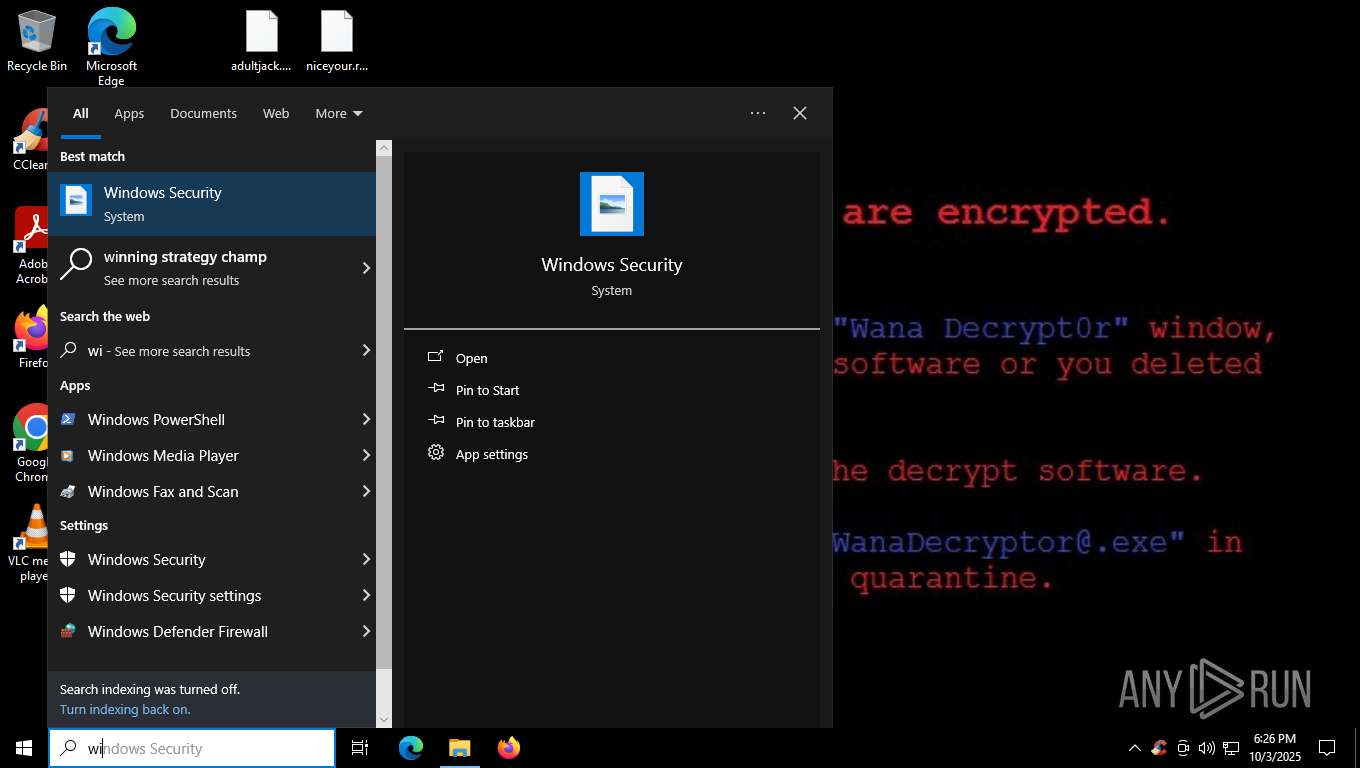The height and width of the screenshot is (768, 1360).
Task: Click the results list scrollbar down arrow
Action: pyautogui.click(x=384, y=719)
